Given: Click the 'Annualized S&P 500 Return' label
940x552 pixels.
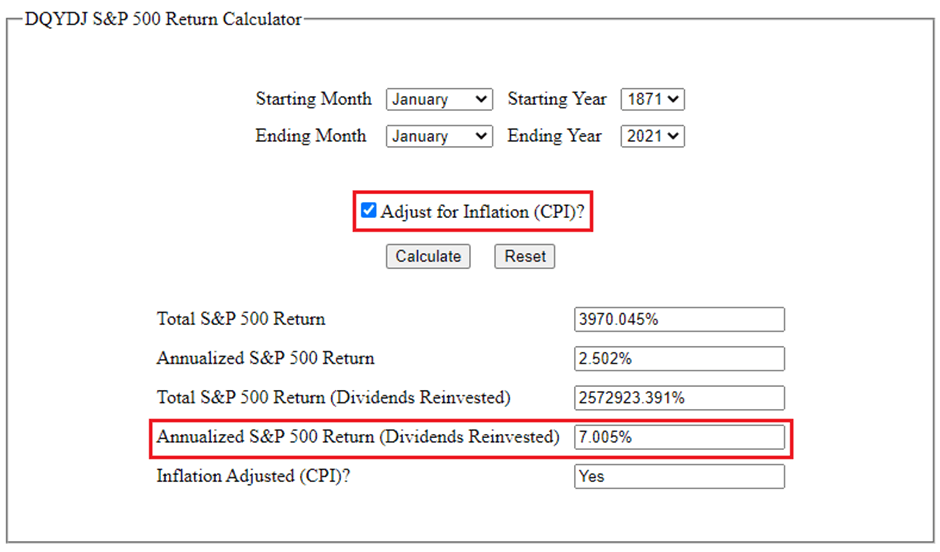Looking at the screenshot, I should 265,359.
